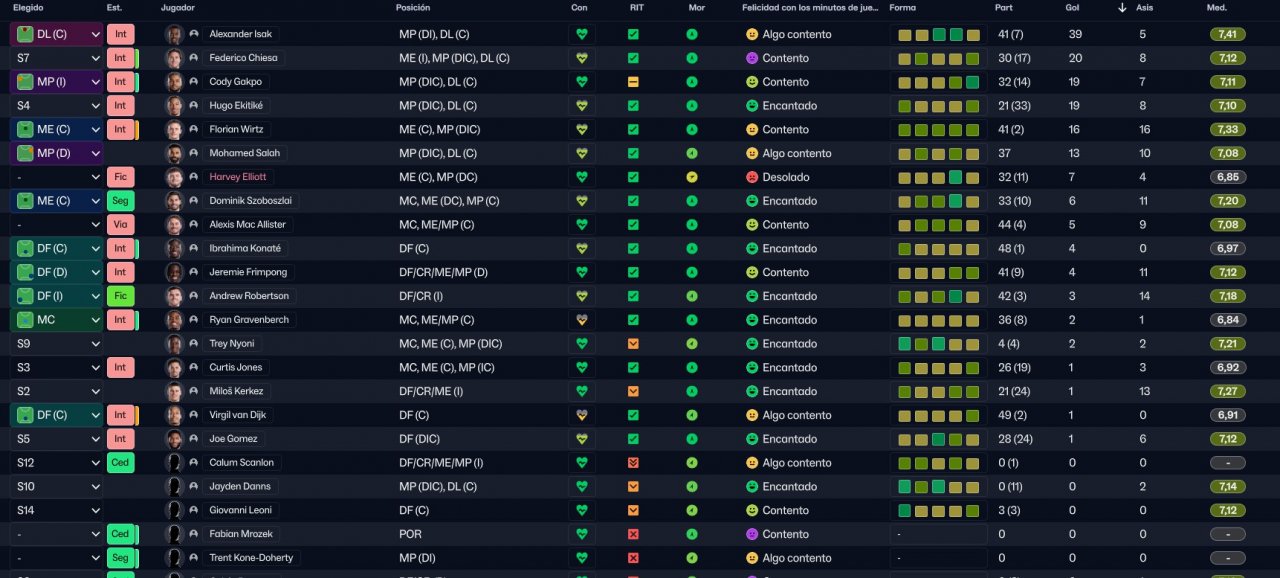Click Curtis Jones' condition heart icon

582,368
